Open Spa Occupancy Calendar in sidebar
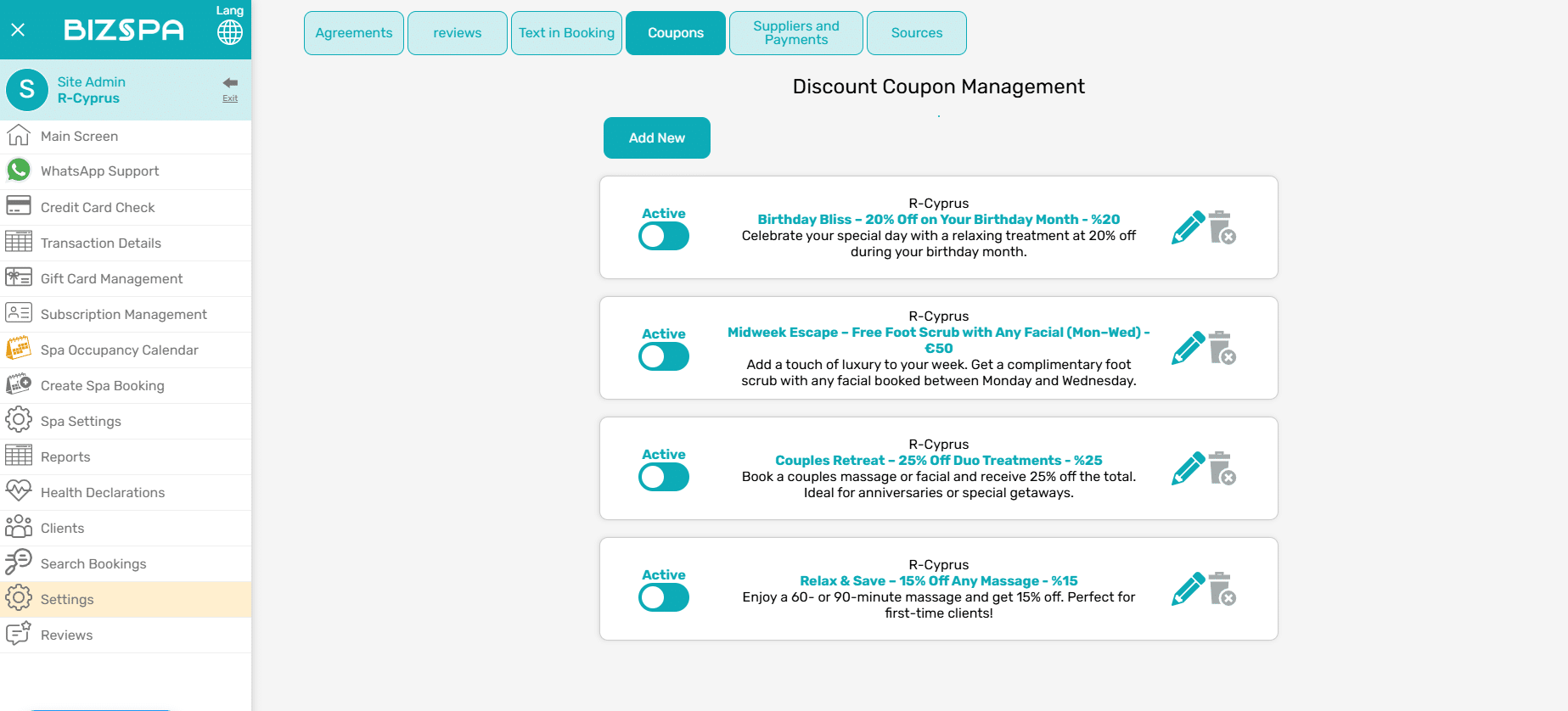 (x=119, y=350)
